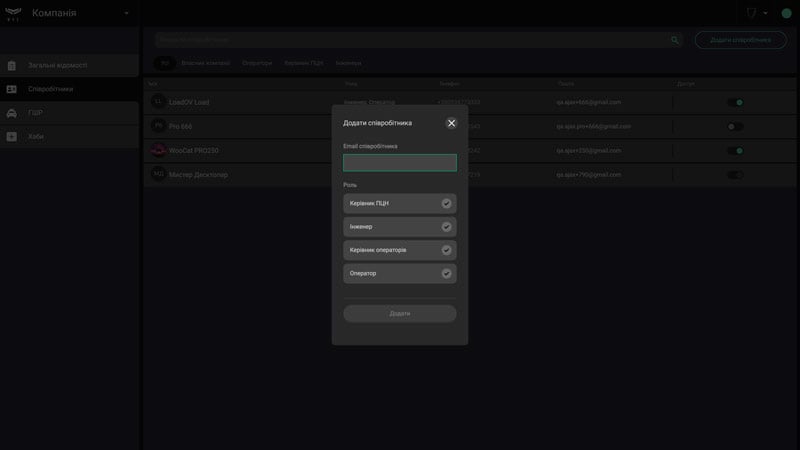800x450 pixels.
Task: Select the Власник компанії filter tab
Action: click(206, 63)
